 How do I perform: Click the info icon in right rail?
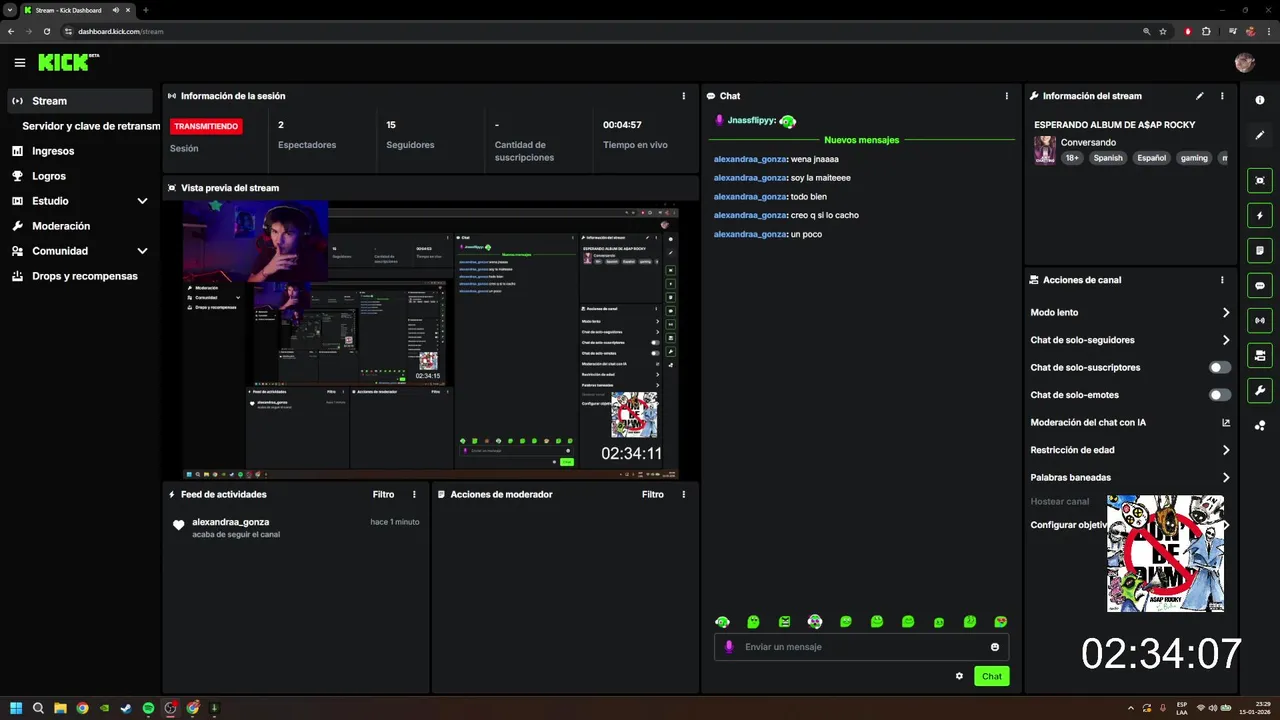click(1260, 100)
